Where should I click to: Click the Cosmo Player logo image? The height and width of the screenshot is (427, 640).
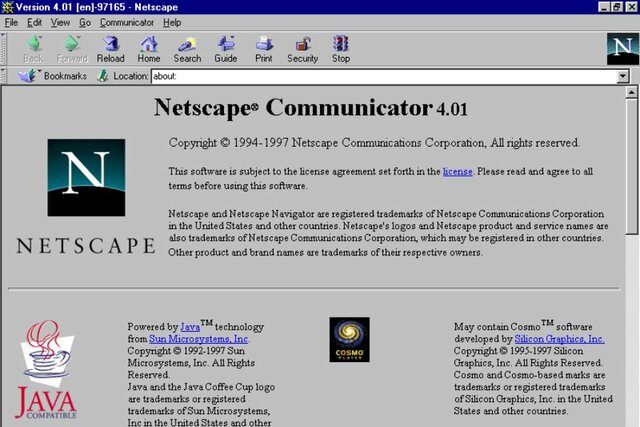(349, 340)
